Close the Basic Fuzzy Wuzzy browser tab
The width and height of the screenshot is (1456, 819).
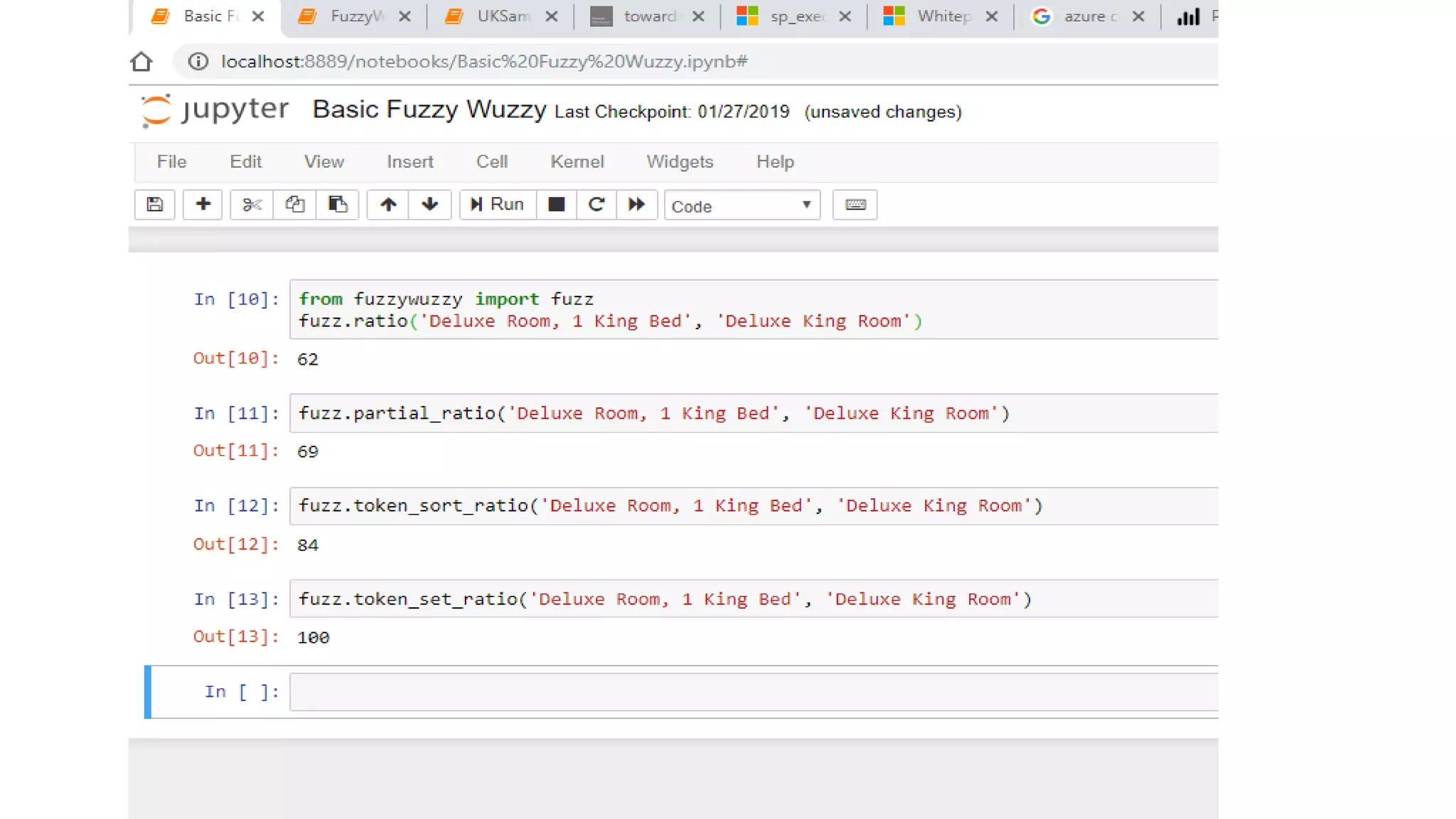click(x=258, y=16)
